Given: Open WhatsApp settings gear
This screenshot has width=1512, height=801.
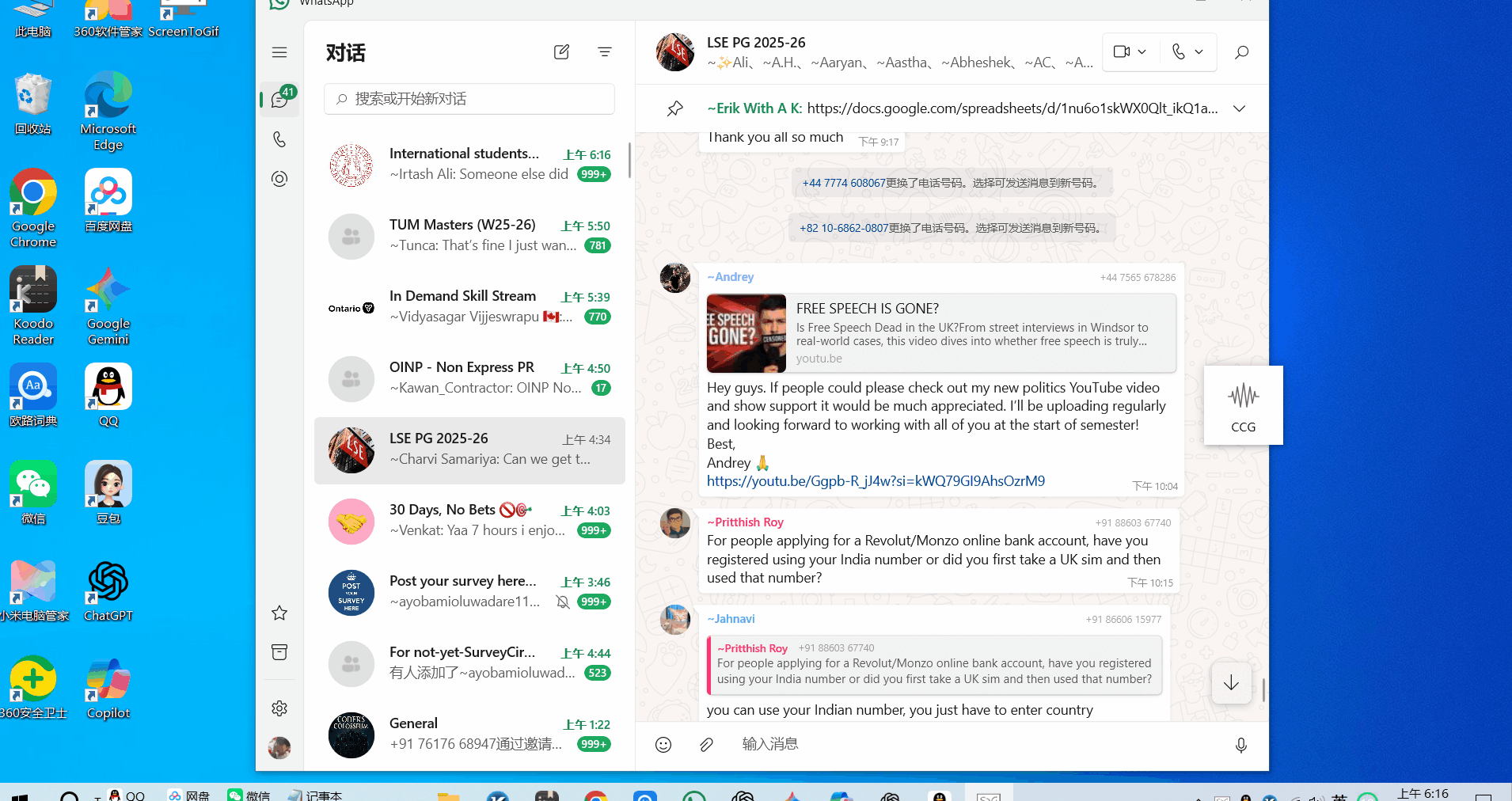Looking at the screenshot, I should (279, 708).
